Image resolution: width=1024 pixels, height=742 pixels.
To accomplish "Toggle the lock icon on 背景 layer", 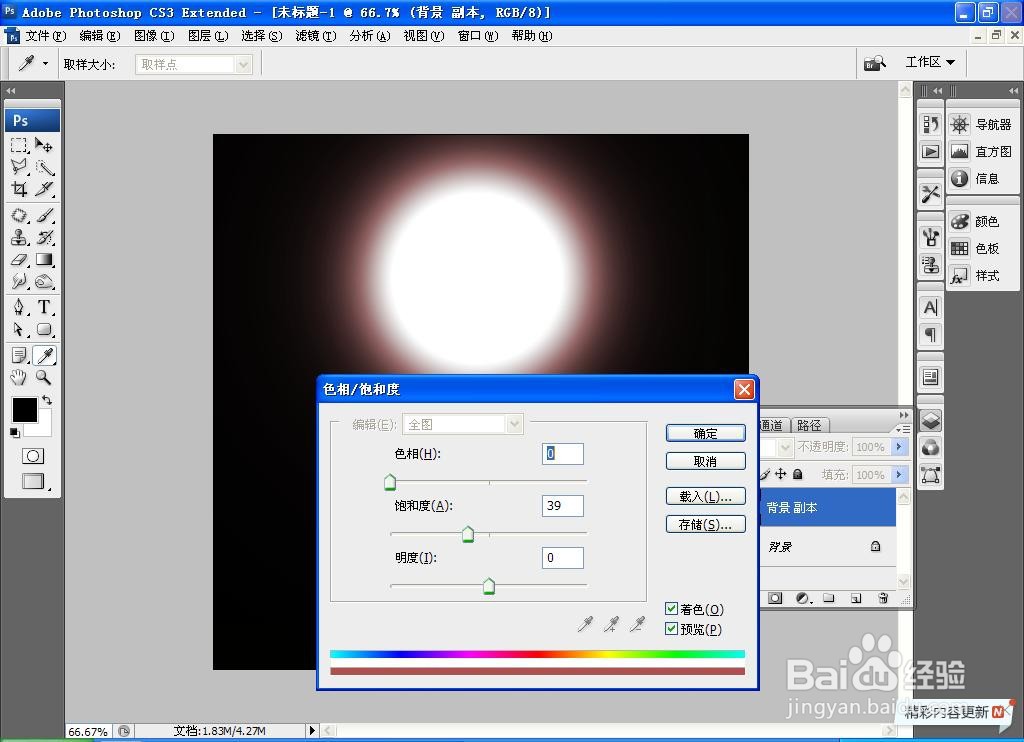I will (874, 546).
